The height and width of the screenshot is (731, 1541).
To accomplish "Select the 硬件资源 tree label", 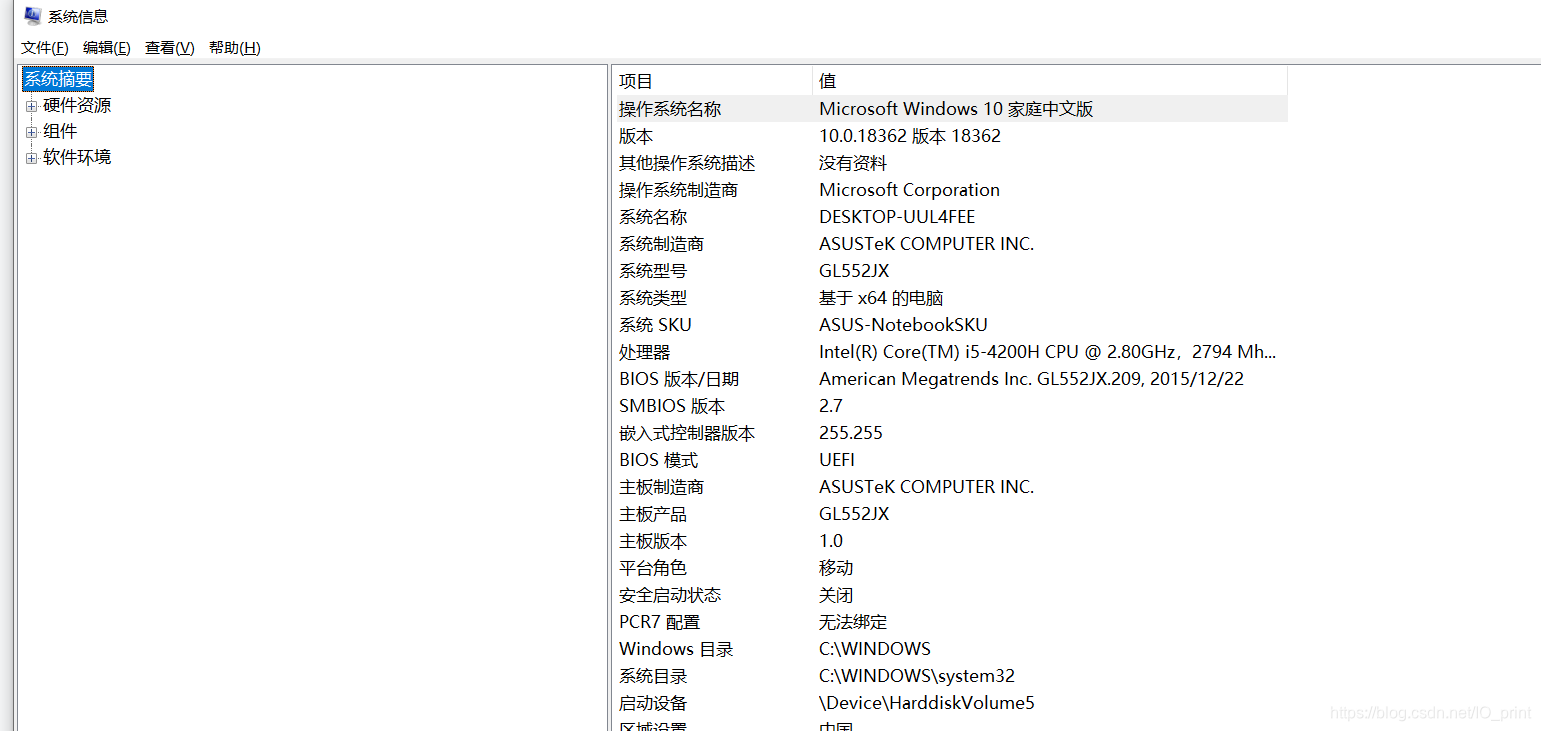I will [77, 105].
